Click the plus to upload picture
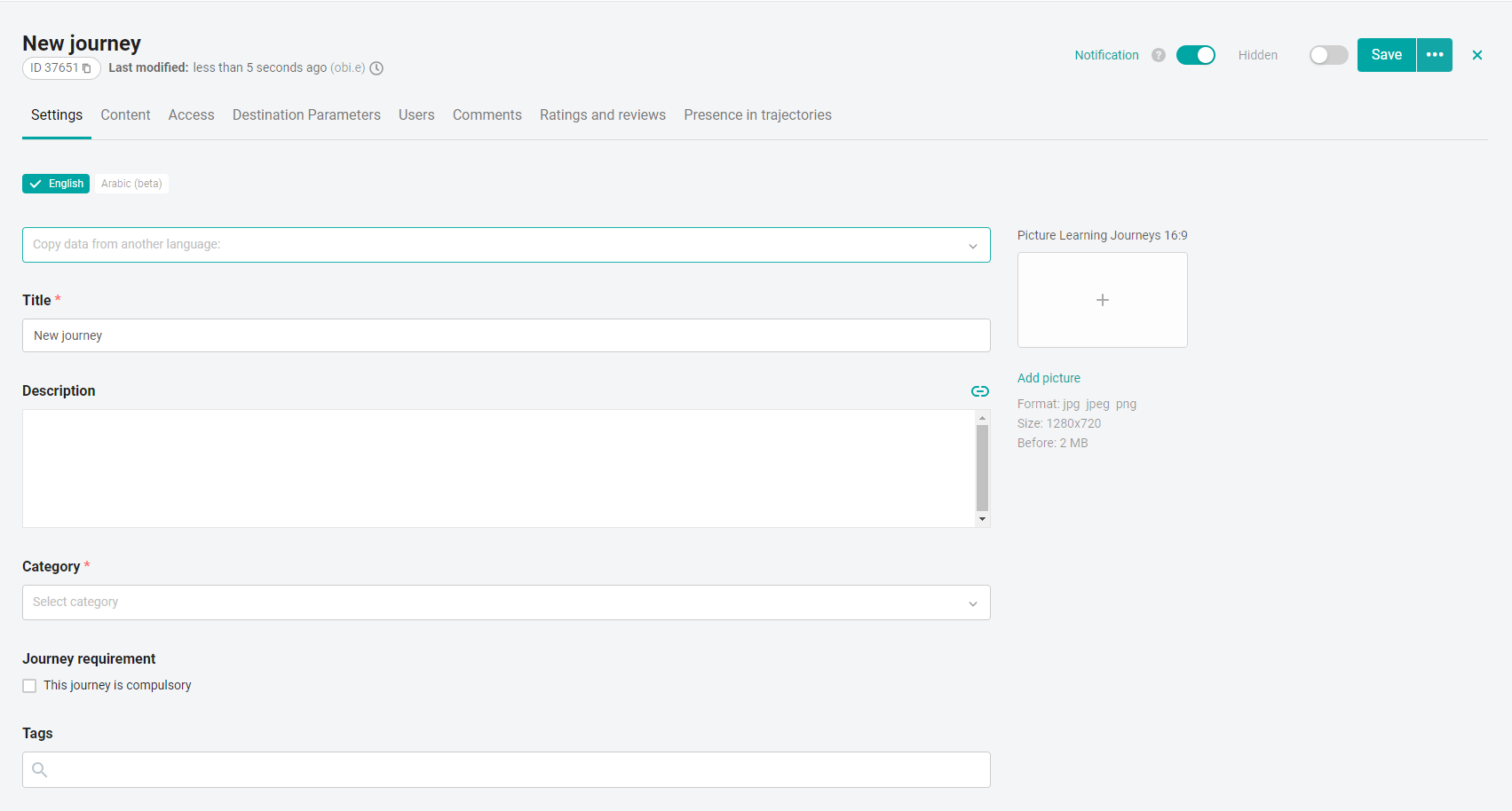This screenshot has width=1512, height=811. (x=1103, y=300)
